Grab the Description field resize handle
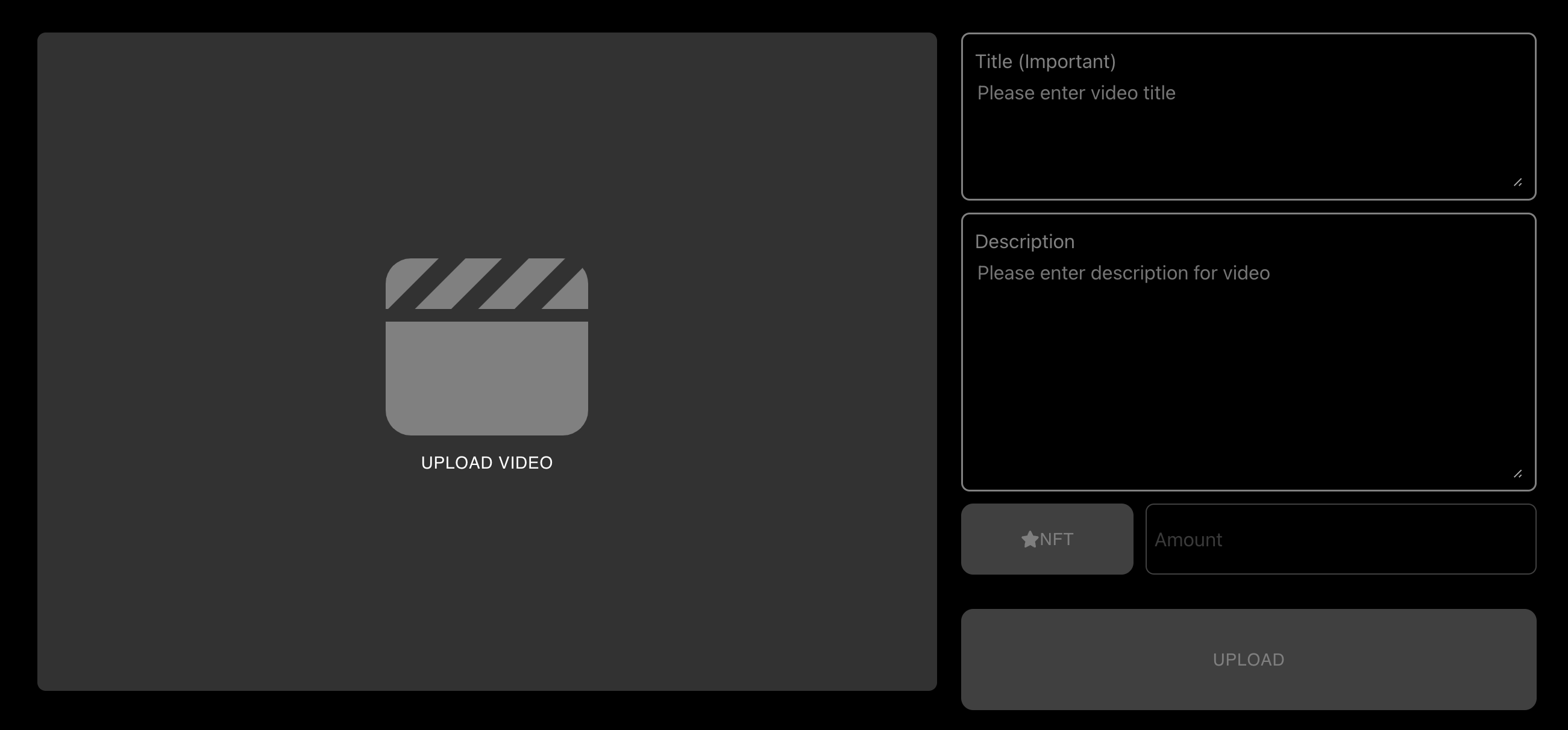1568x730 pixels. coord(1517,474)
